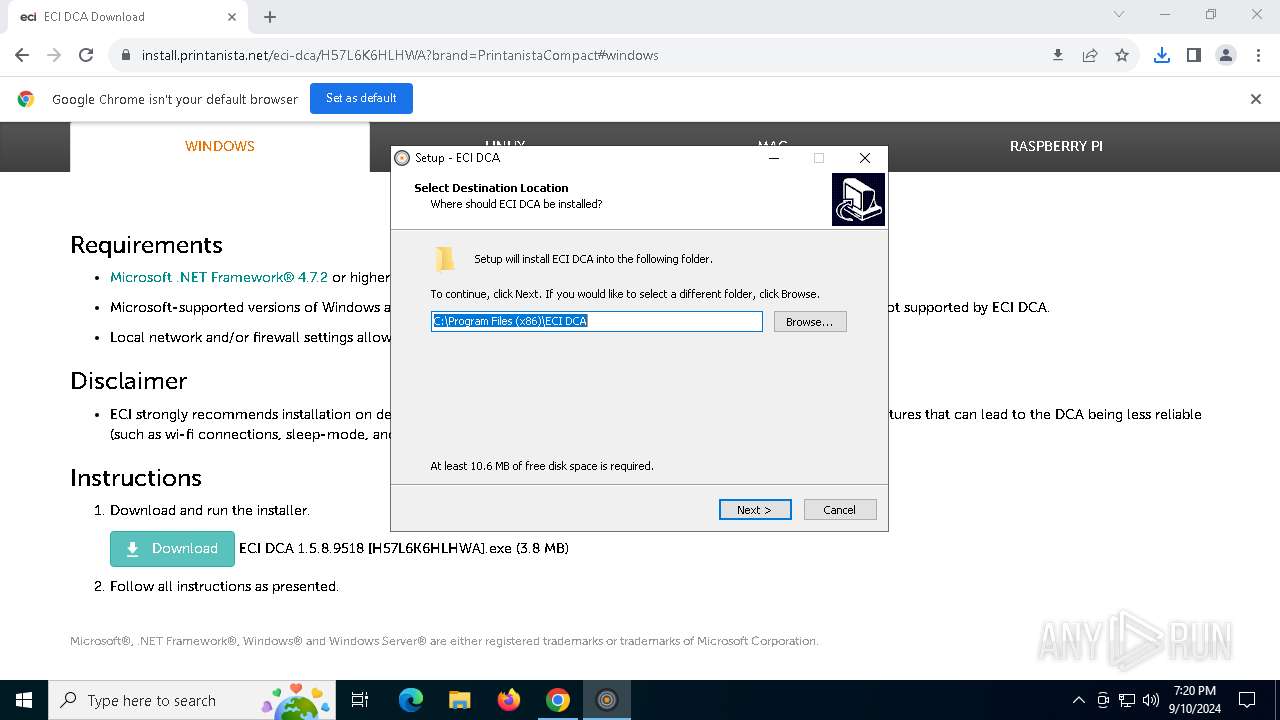Launch Microsoft Edge from taskbar
Screen dimensions: 1280x720
[411, 700]
